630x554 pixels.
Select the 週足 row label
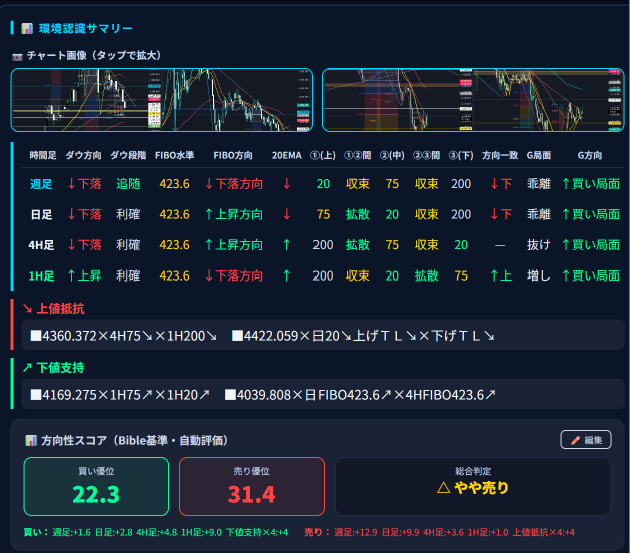click(41, 184)
